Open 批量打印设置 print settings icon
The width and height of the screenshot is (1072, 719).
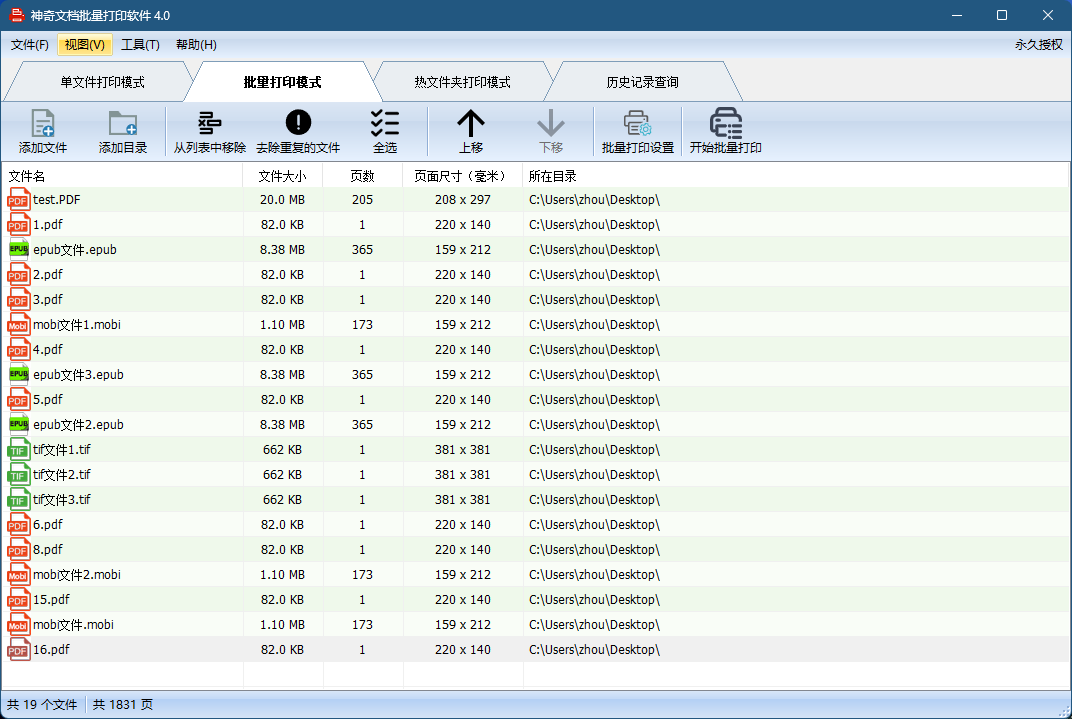[637, 123]
